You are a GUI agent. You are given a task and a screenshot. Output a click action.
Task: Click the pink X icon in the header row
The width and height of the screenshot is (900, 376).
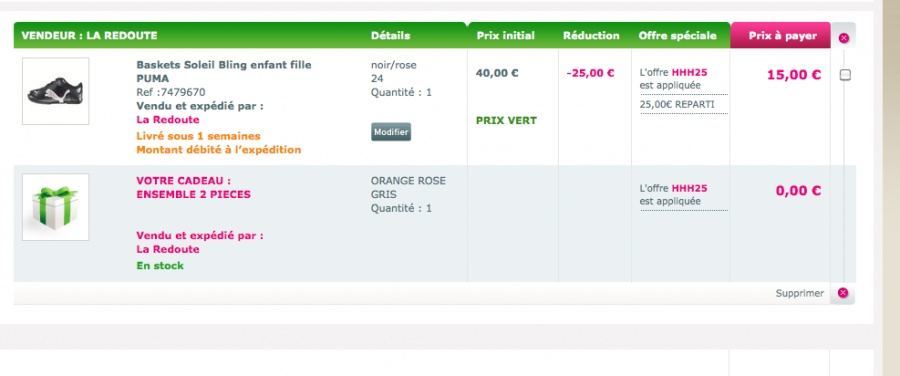(843, 38)
